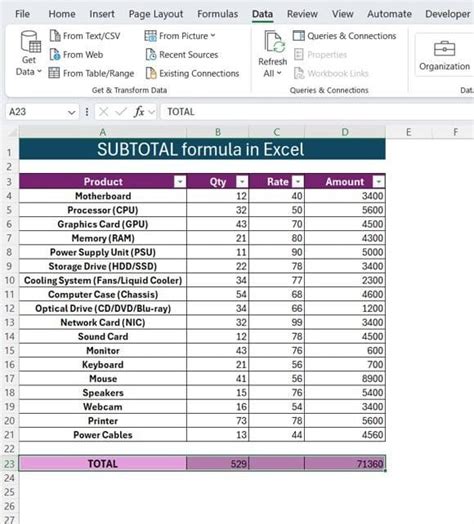The width and height of the screenshot is (474, 524).
Task: Expand the Refresh All dropdown arrow
Action: [x=279, y=73]
